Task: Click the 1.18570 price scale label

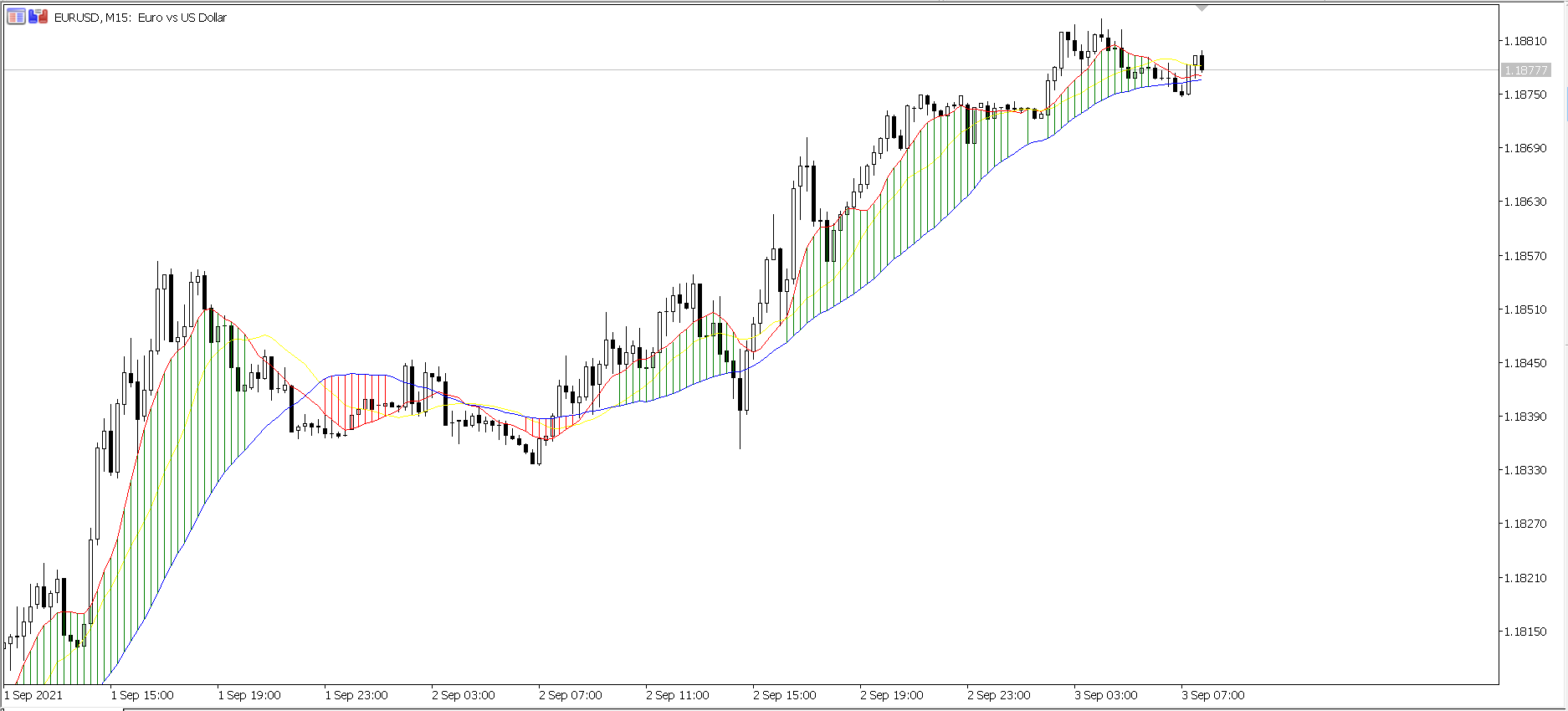Action: pos(1525,256)
